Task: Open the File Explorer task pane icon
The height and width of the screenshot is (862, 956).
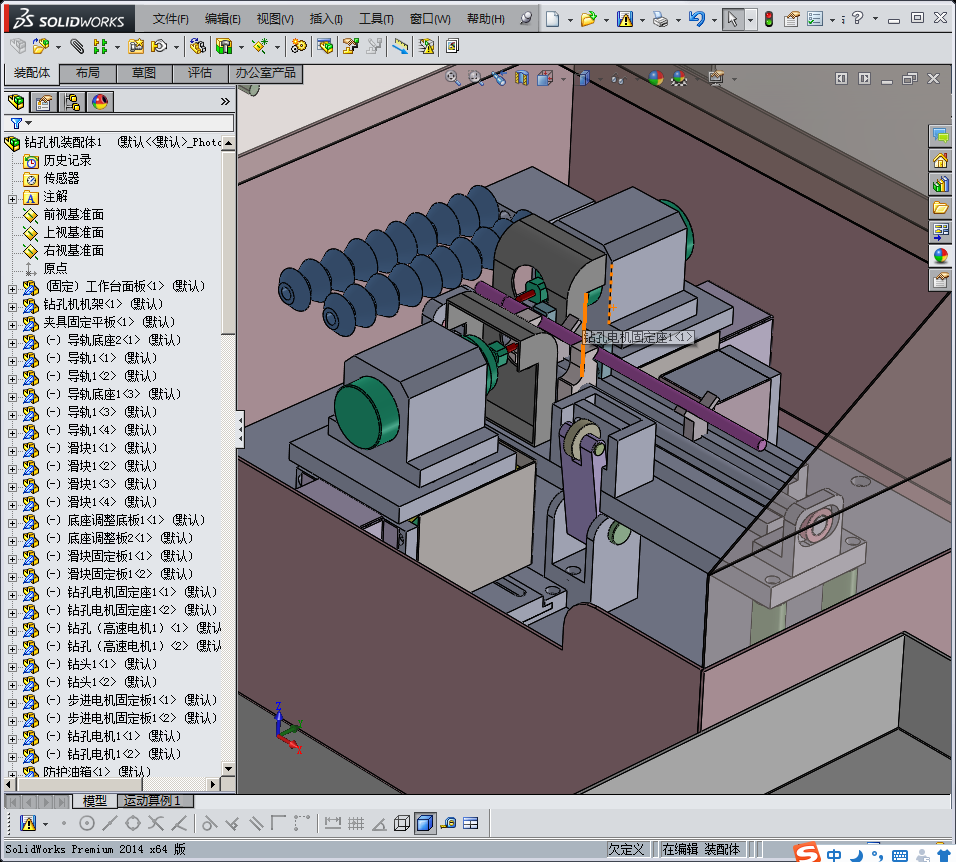Action: 940,207
